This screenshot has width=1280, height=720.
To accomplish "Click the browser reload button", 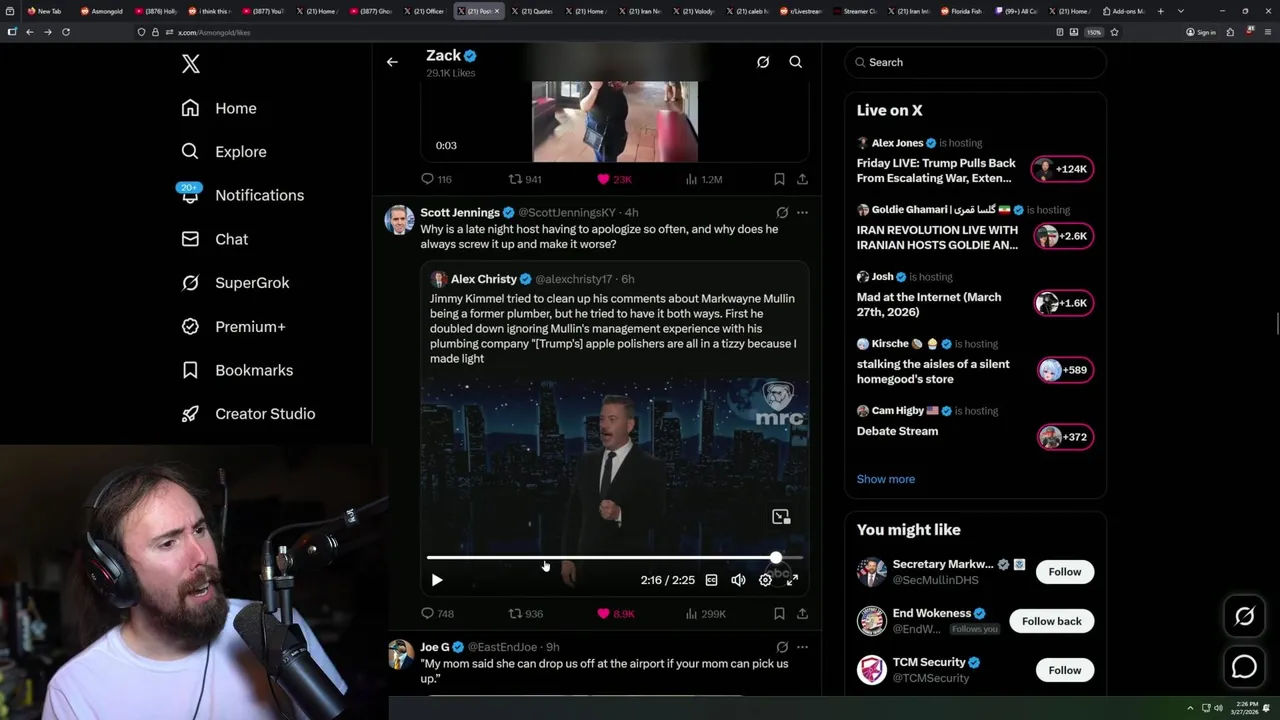I will (66, 32).
